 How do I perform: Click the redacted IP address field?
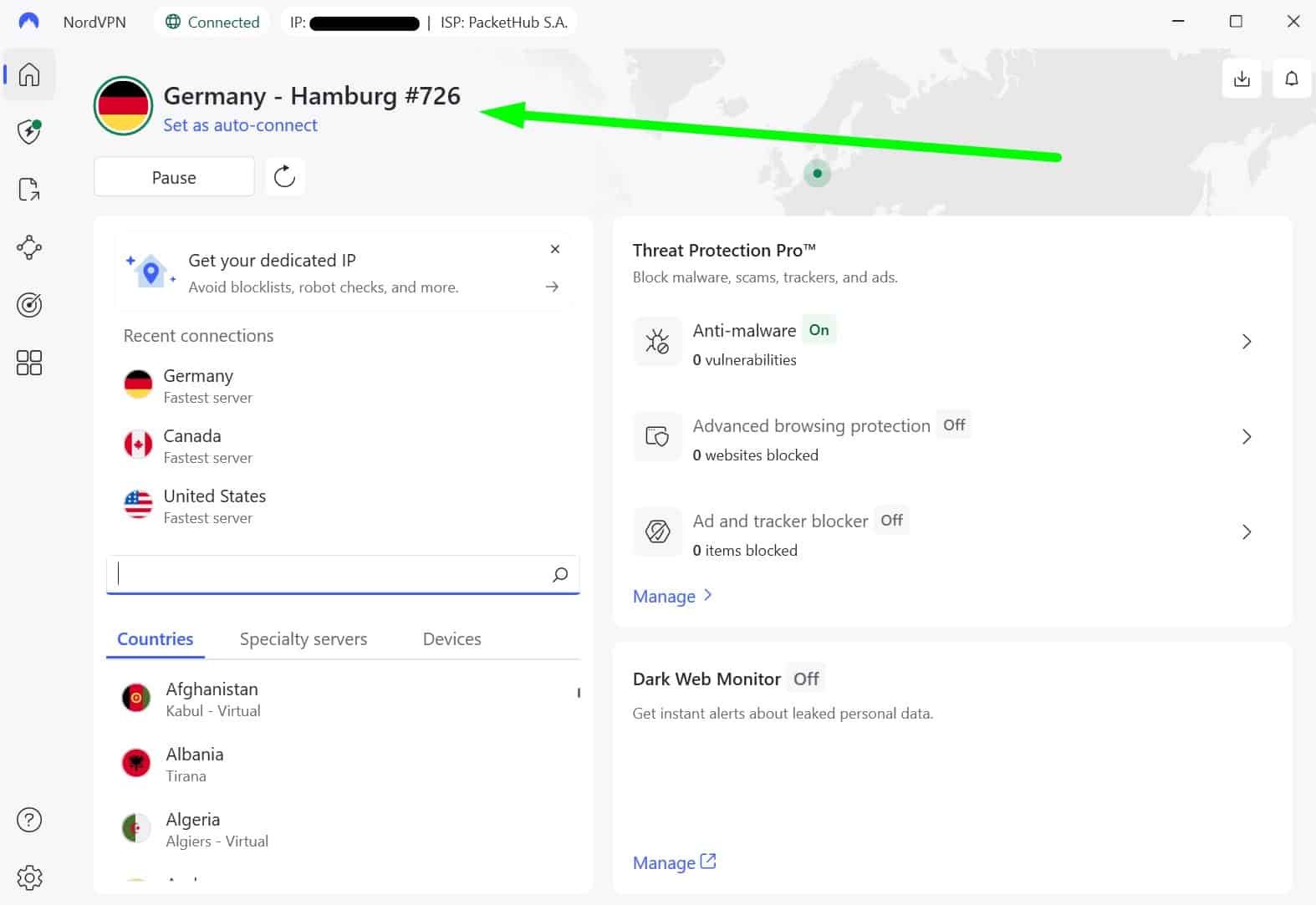(365, 23)
